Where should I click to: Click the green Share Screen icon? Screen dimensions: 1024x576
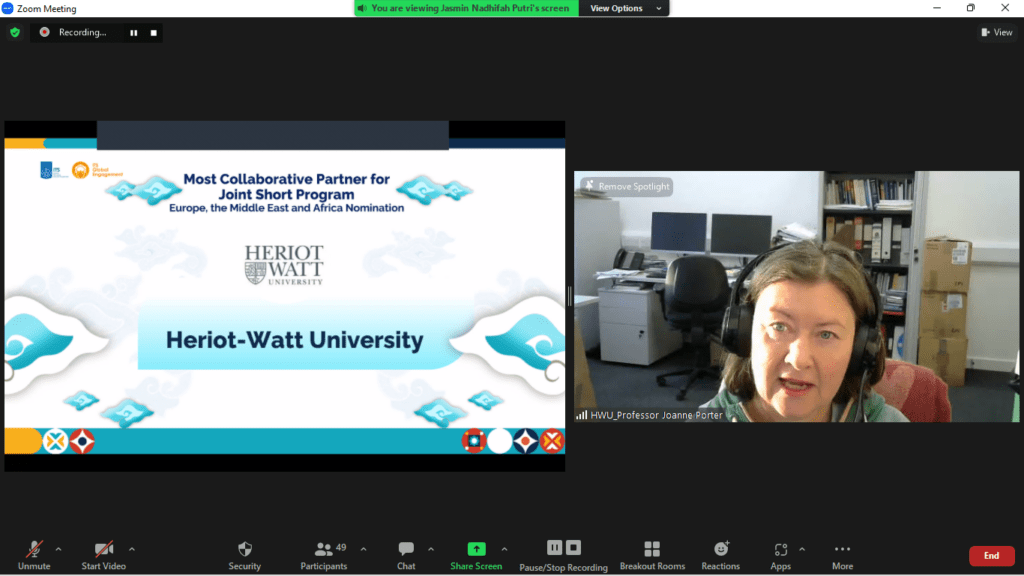(476, 549)
